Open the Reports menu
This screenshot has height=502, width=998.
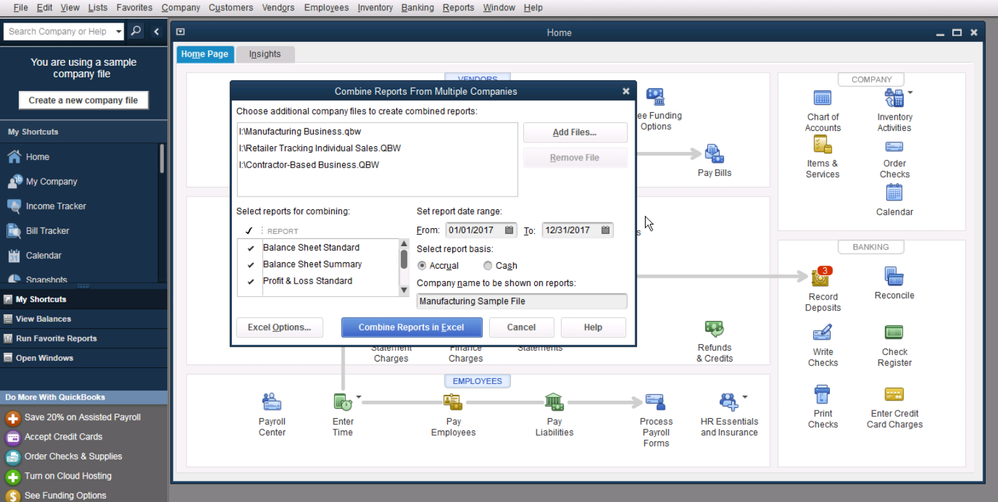458,8
